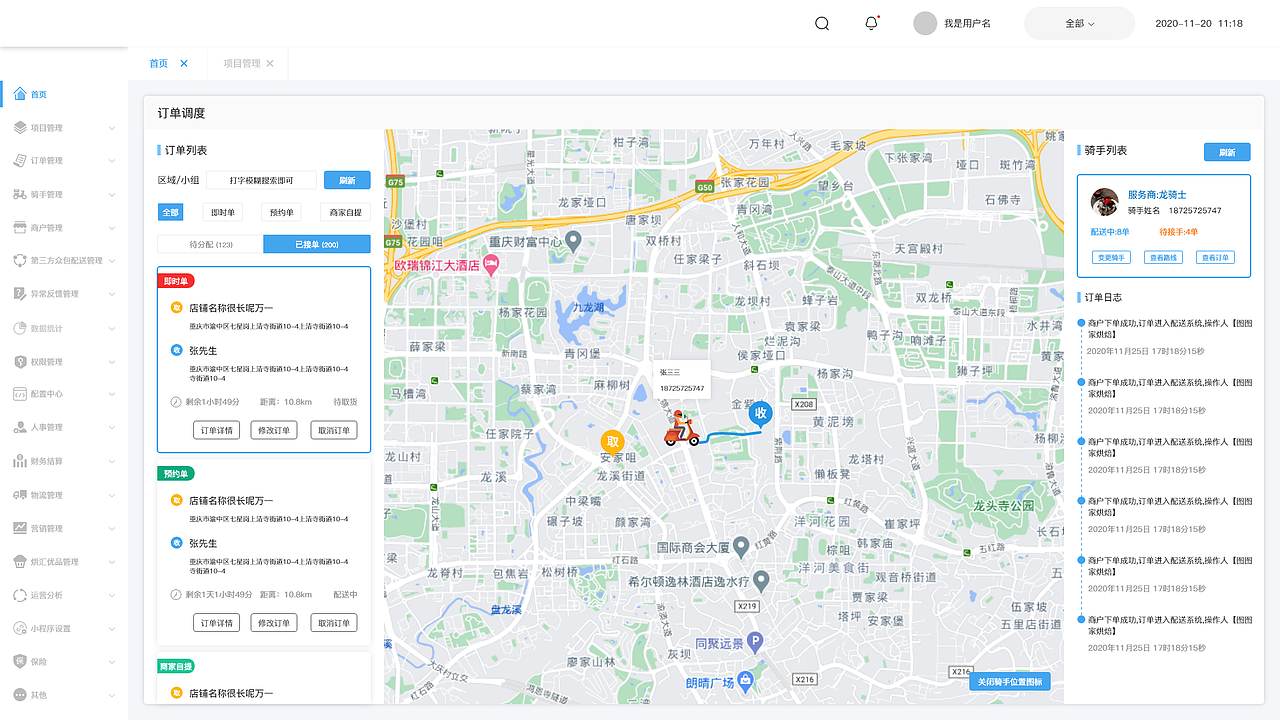
Task: Filter orders by 即时单
Action: tap(222, 212)
